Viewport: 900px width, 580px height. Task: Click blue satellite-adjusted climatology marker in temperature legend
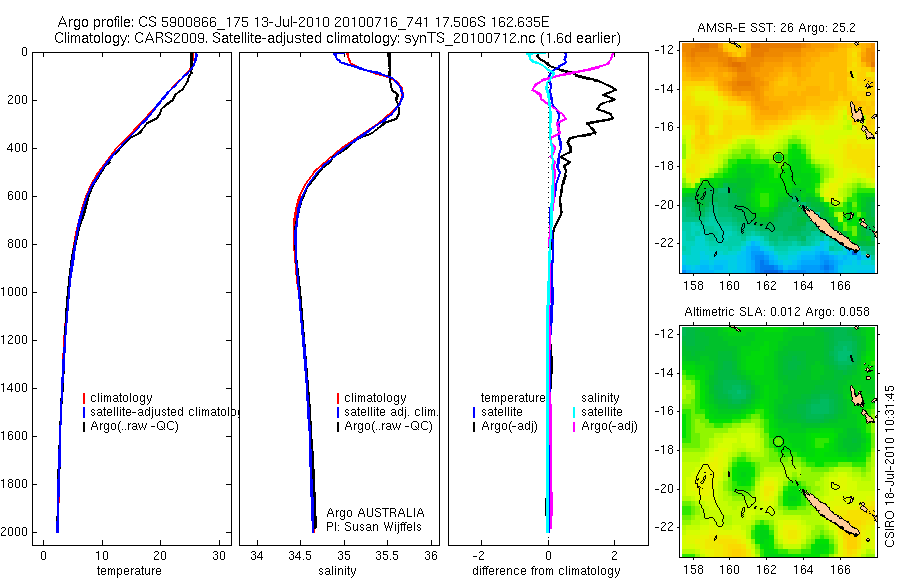[84, 412]
